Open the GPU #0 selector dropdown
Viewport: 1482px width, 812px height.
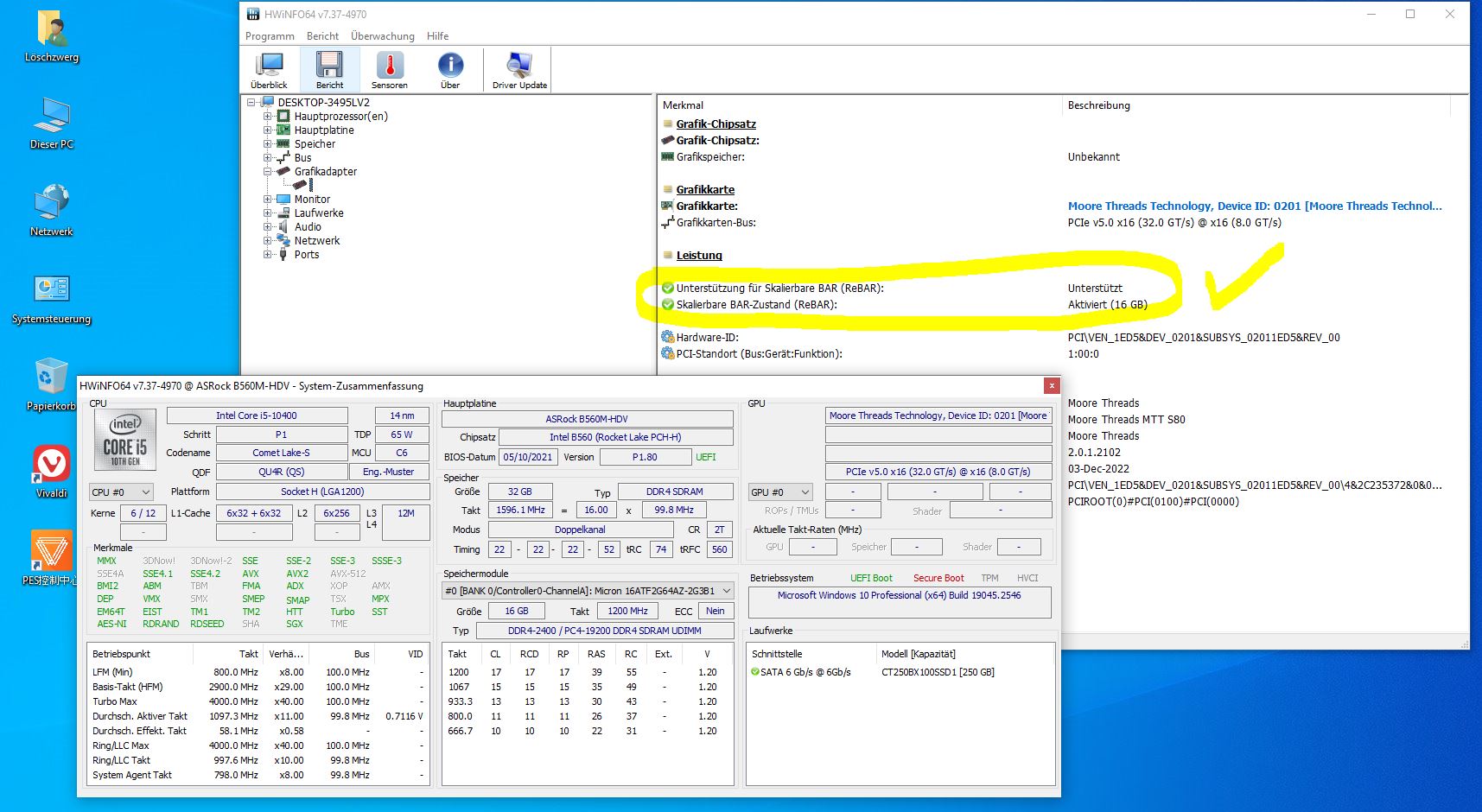780,492
